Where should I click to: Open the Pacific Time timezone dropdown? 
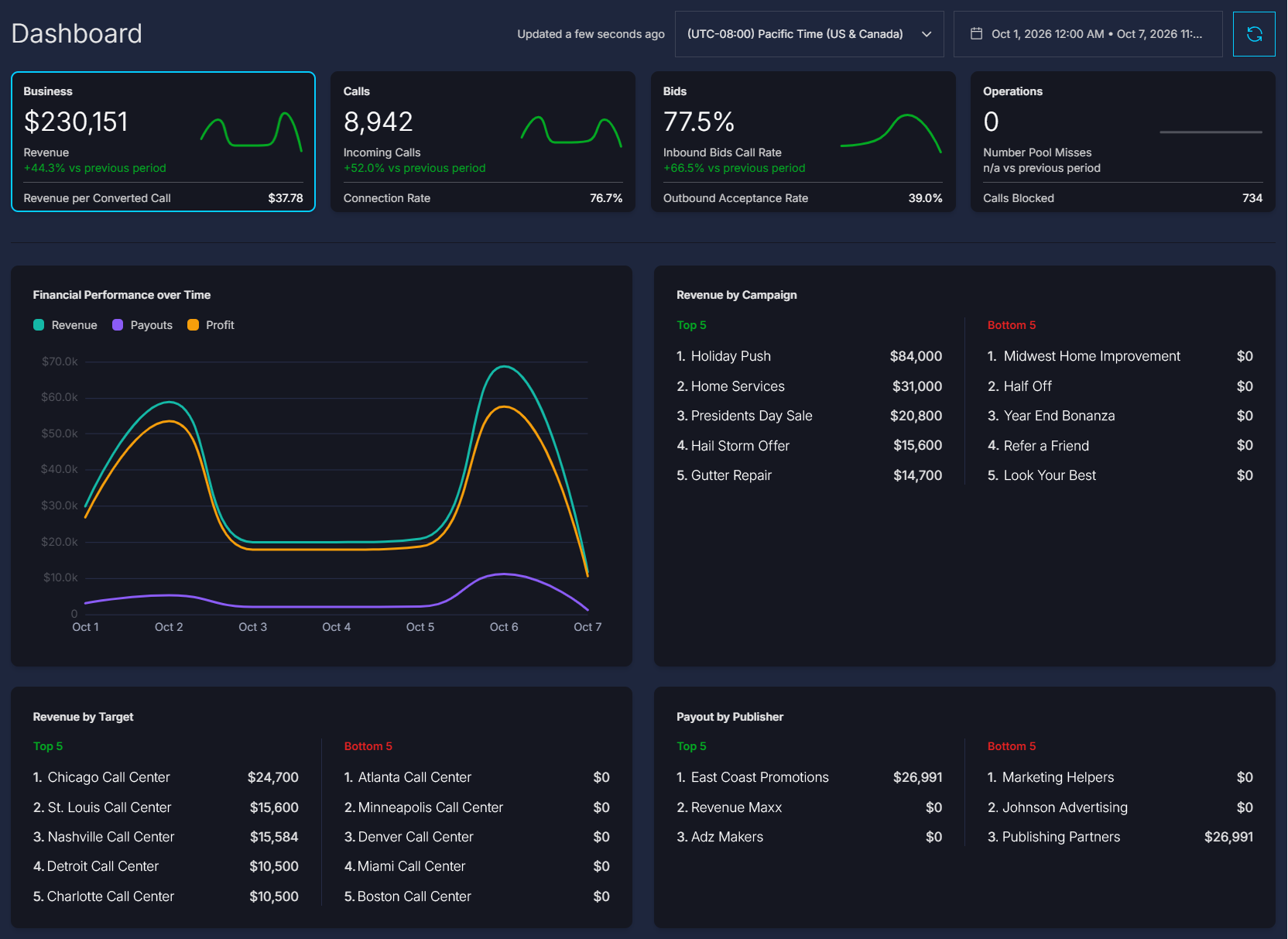(x=809, y=34)
